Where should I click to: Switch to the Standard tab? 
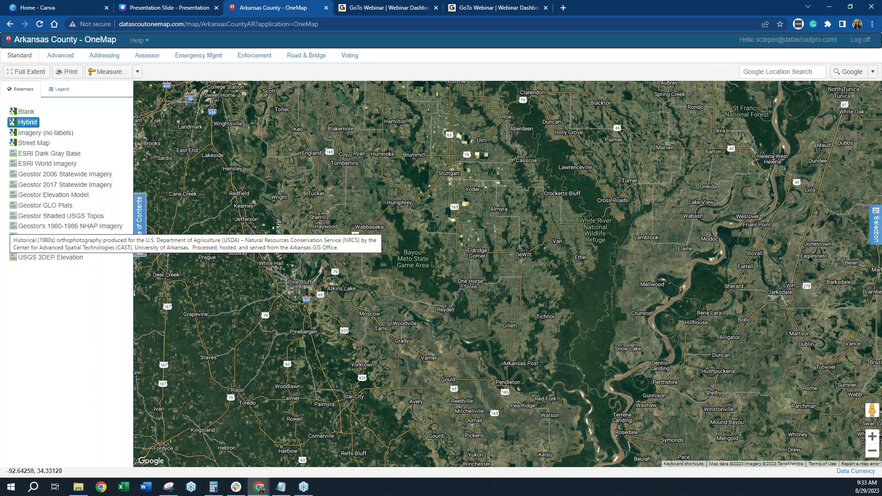click(20, 55)
